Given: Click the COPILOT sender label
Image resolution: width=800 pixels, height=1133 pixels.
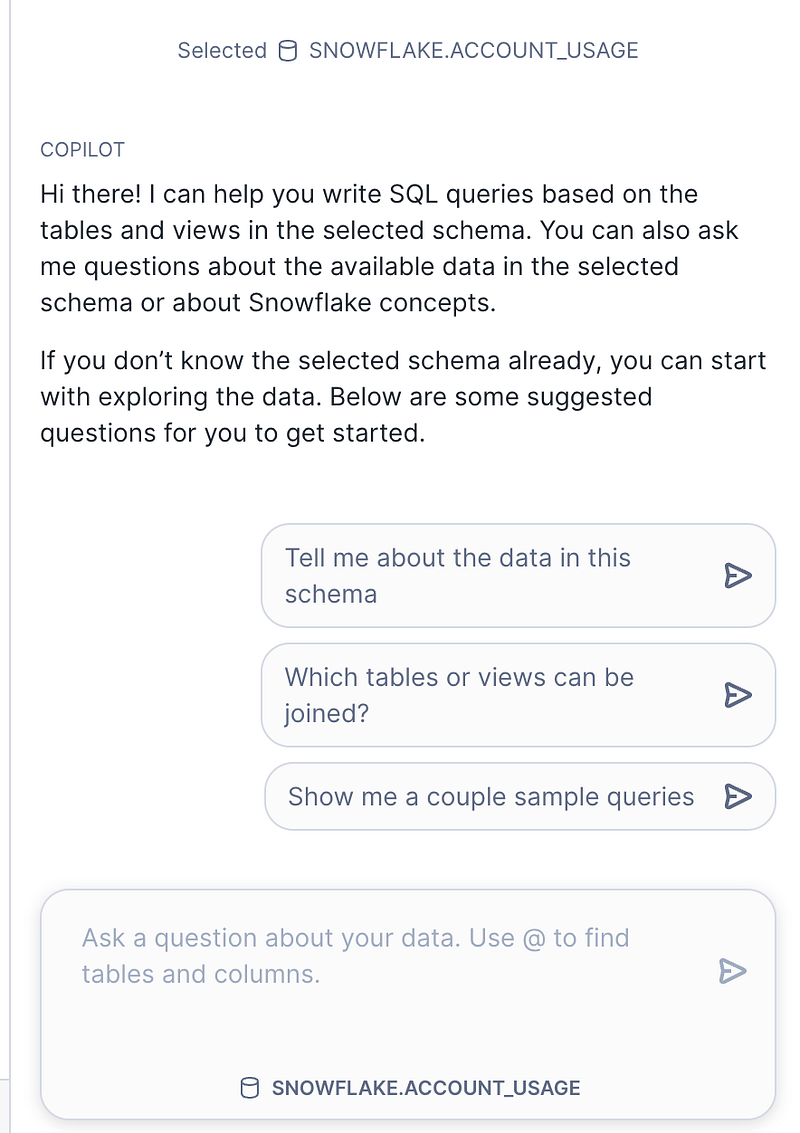Looking at the screenshot, I should [82, 150].
